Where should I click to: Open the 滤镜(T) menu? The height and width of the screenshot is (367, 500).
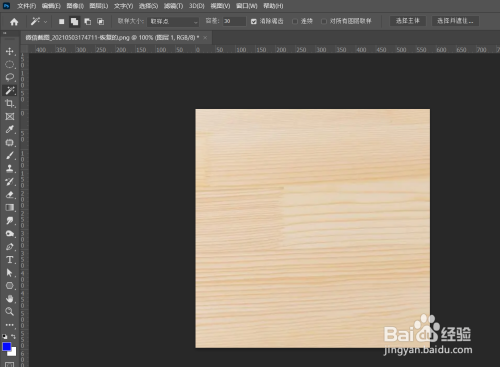(173, 6)
